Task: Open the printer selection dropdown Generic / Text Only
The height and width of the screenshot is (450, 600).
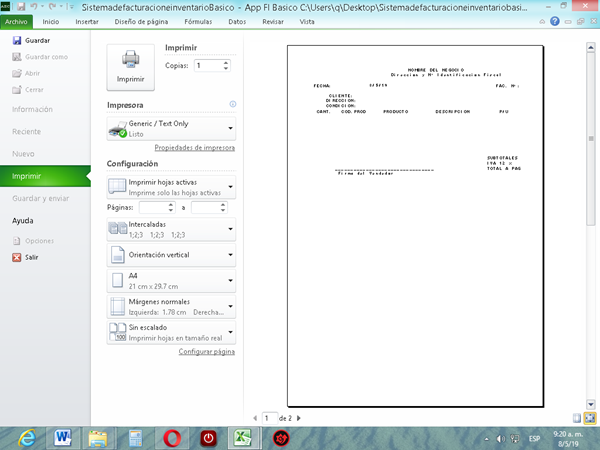Action: click(171, 129)
